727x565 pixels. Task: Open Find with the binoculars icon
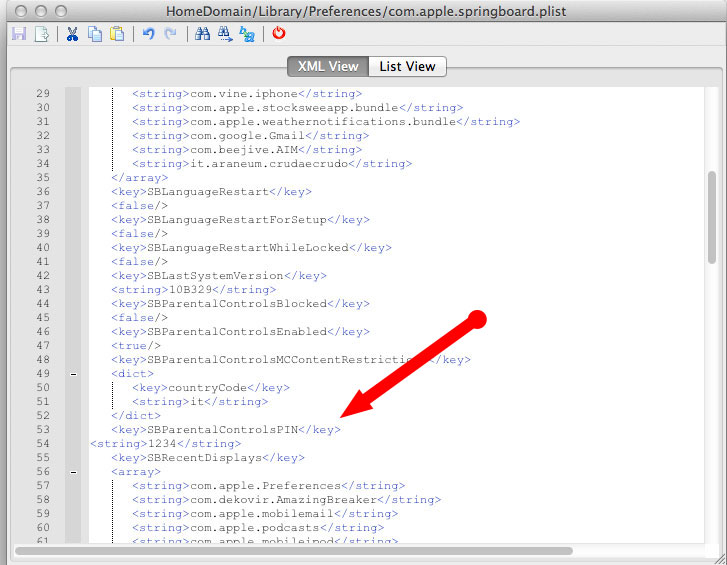202,34
